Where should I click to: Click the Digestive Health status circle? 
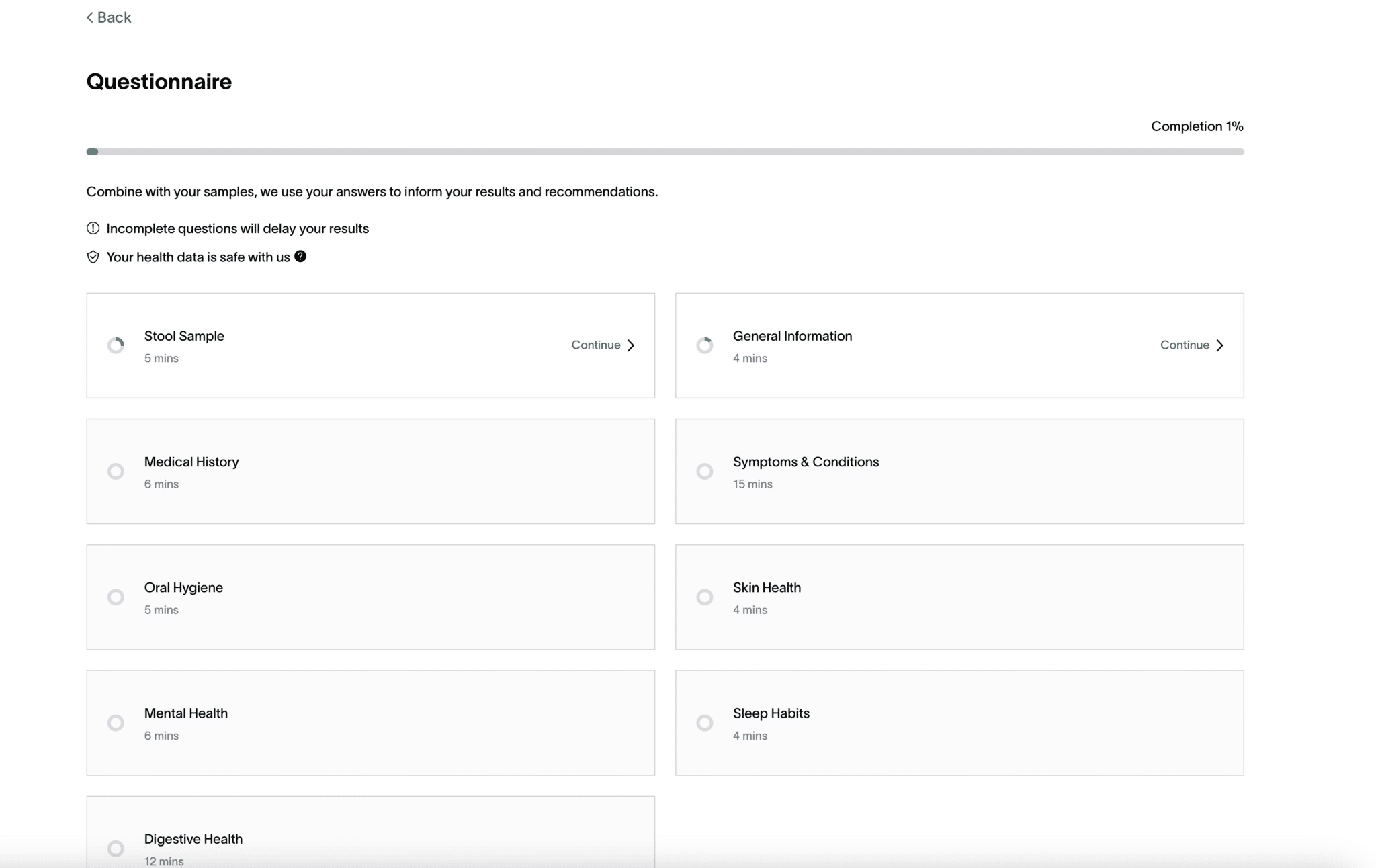116,849
